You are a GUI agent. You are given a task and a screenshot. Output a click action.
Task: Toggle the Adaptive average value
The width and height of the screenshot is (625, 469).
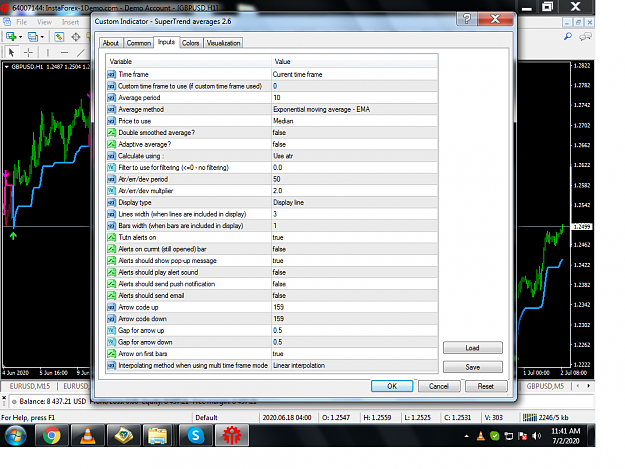point(355,144)
